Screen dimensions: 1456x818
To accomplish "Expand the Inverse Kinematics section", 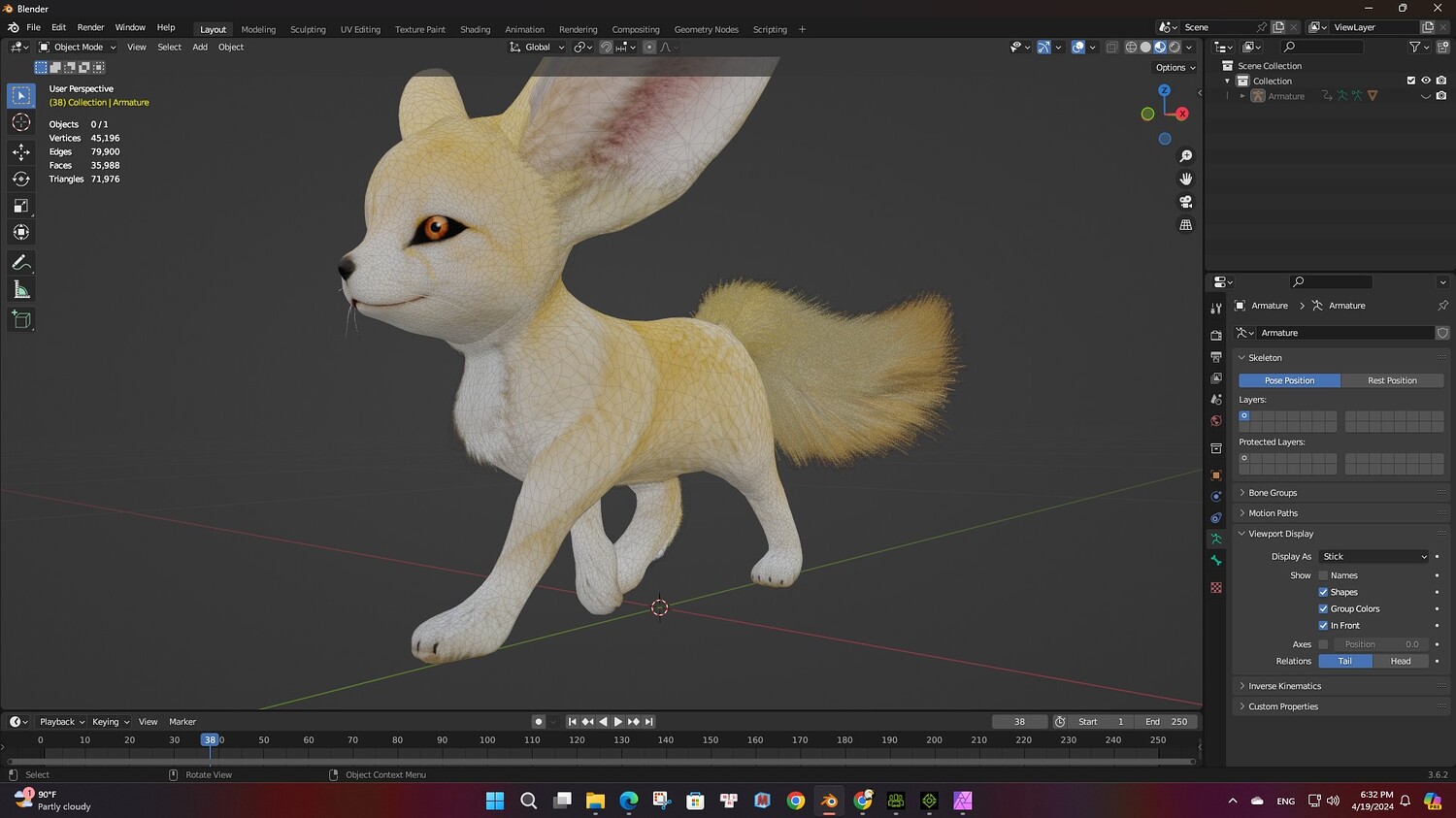I will tap(1284, 686).
